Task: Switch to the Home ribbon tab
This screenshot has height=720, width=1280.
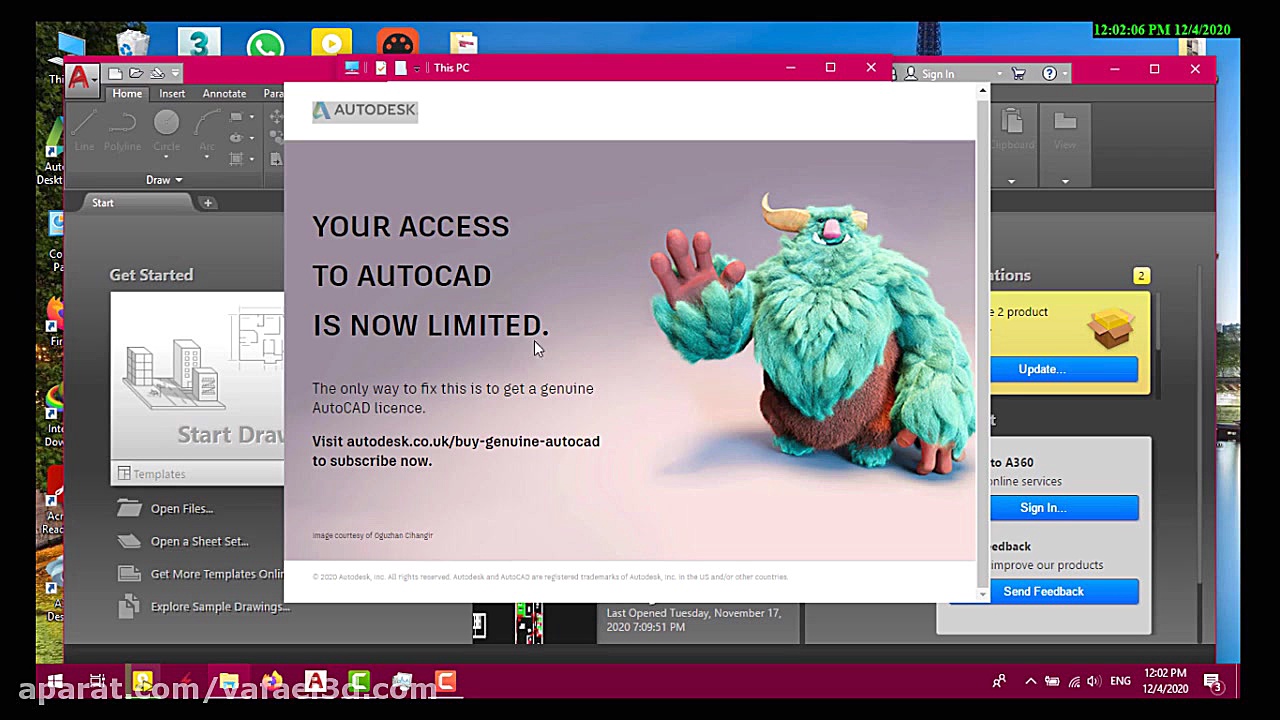Action: coord(127,93)
